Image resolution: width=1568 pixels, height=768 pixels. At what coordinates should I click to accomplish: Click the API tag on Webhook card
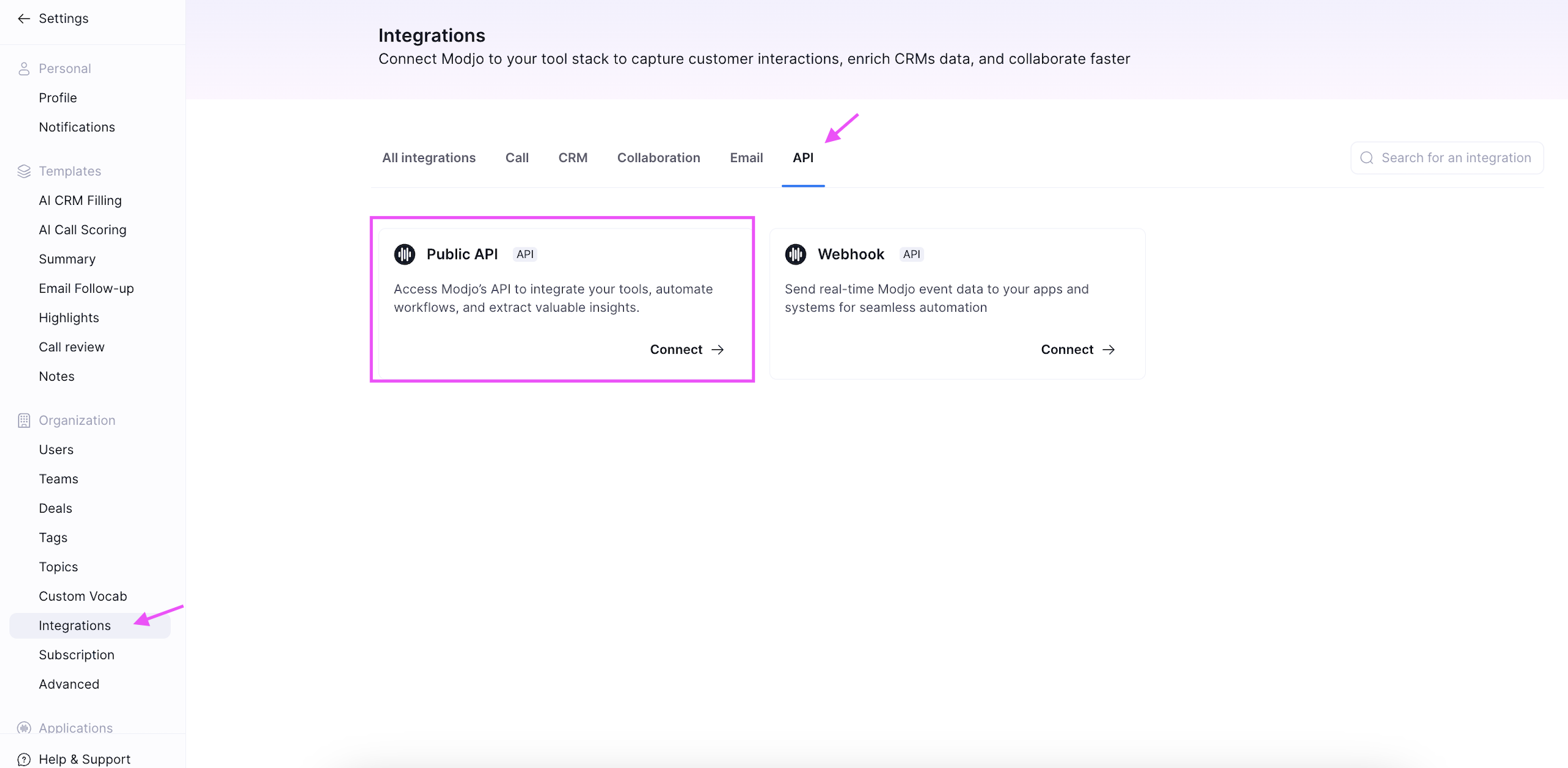point(911,254)
